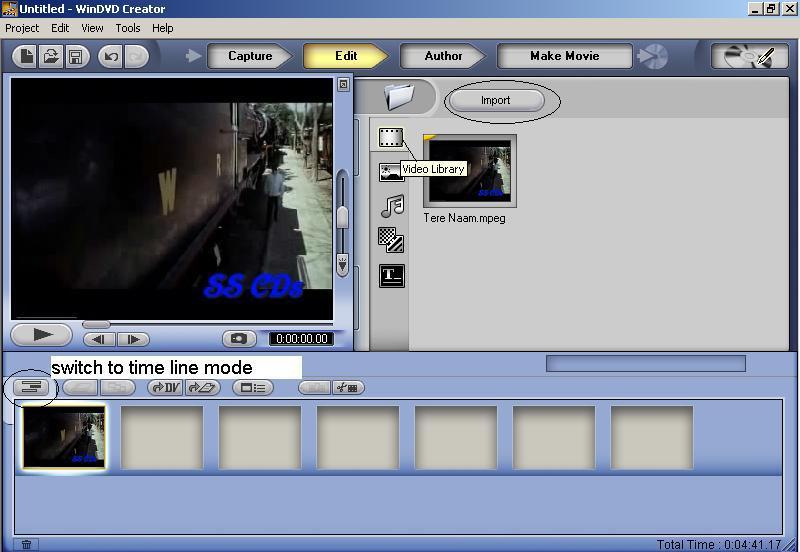800x552 pixels.
Task: Open the Audio Library music note icon
Action: click(392, 206)
